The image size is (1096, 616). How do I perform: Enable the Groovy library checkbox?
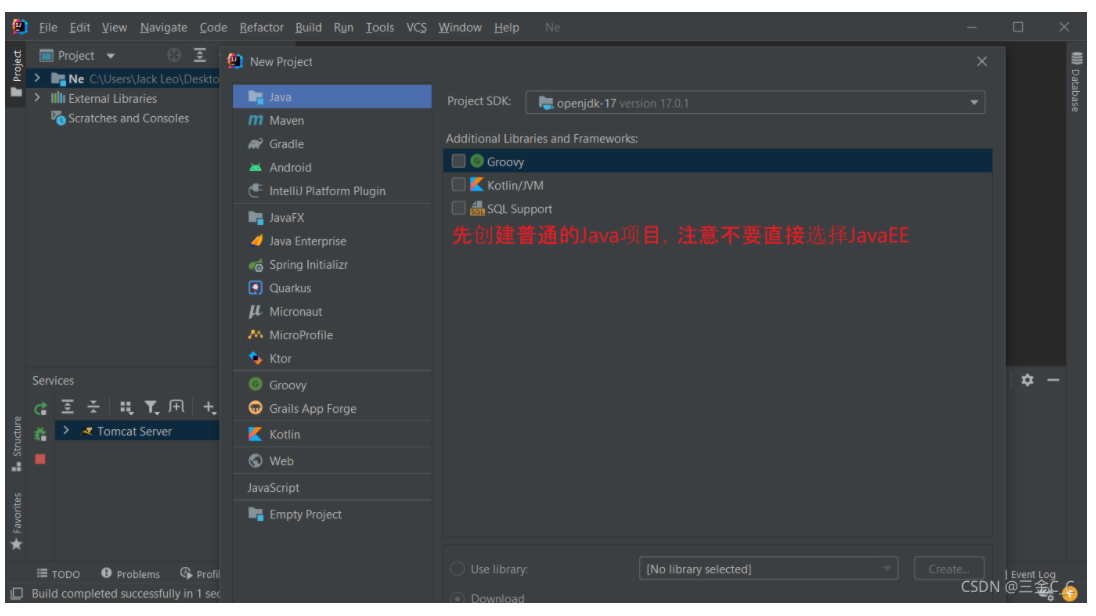tap(459, 161)
